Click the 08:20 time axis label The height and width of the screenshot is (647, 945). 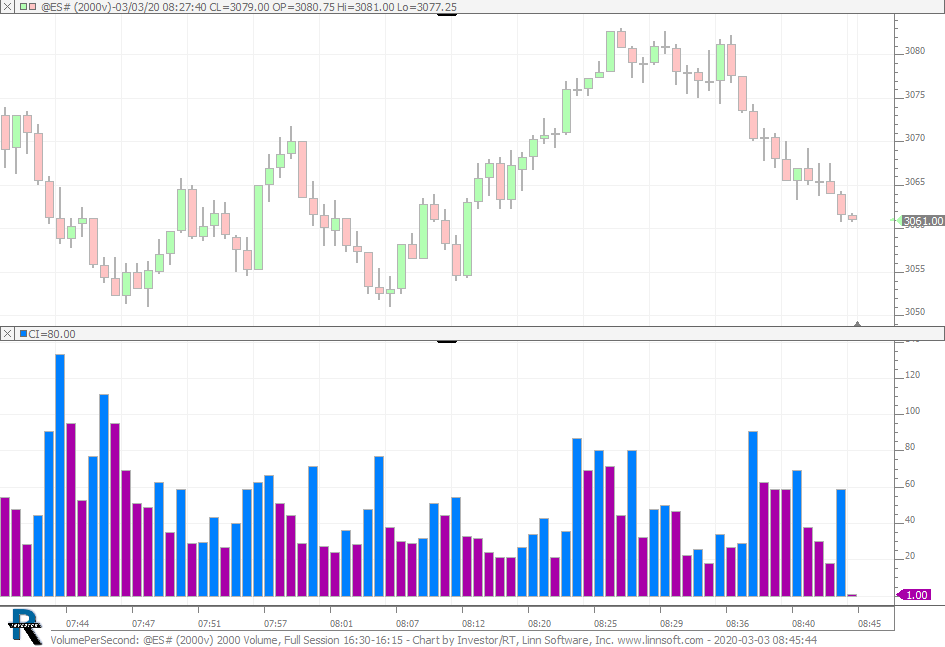tap(539, 624)
